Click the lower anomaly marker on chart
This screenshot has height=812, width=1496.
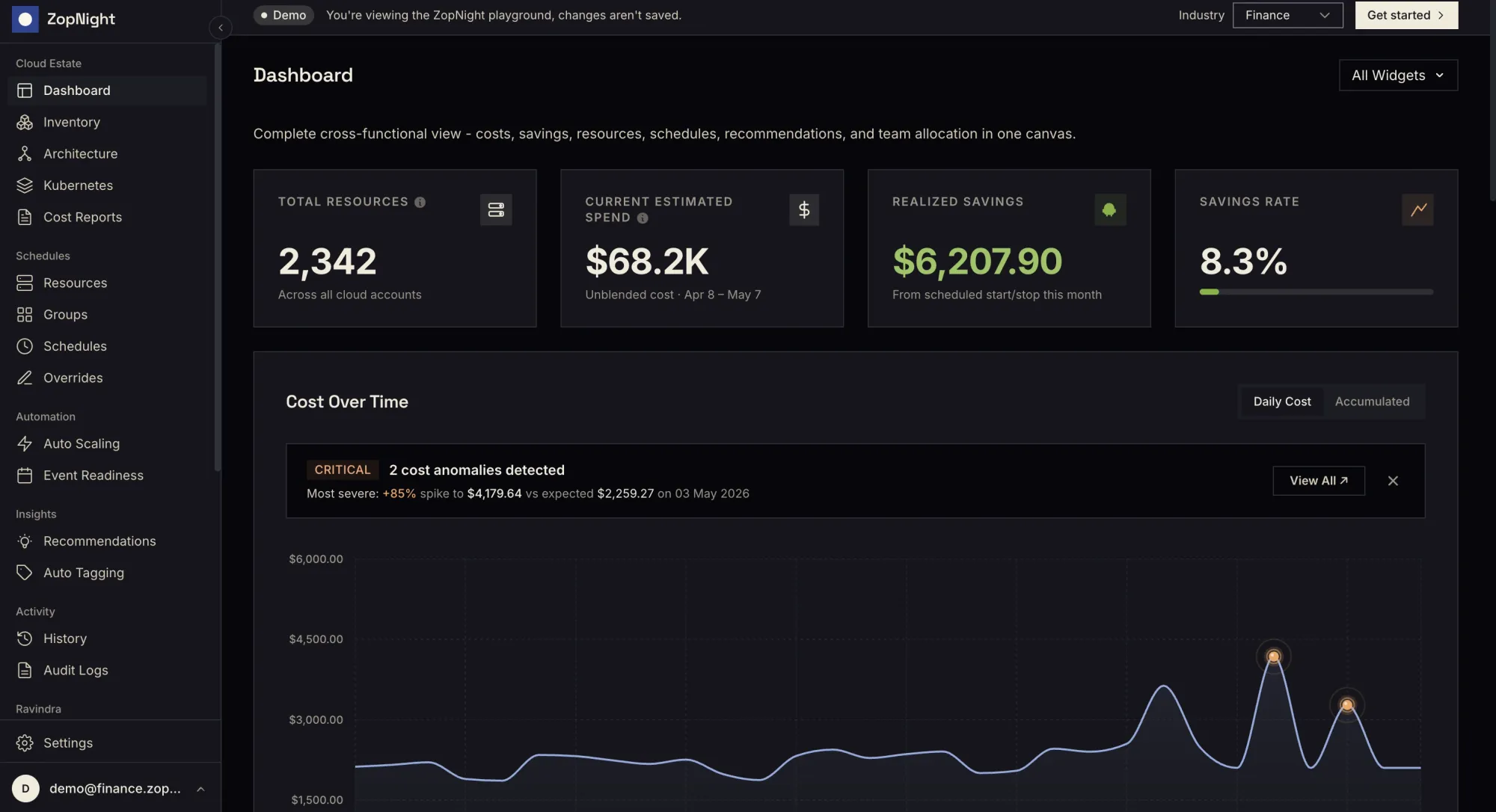(1346, 704)
